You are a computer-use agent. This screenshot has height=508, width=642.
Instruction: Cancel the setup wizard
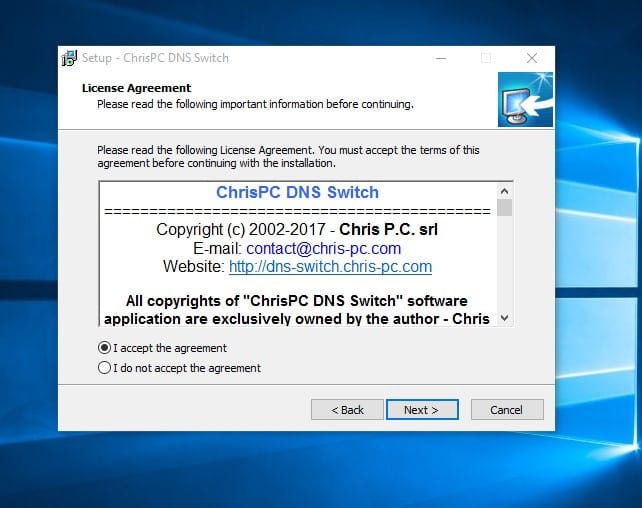(507, 410)
